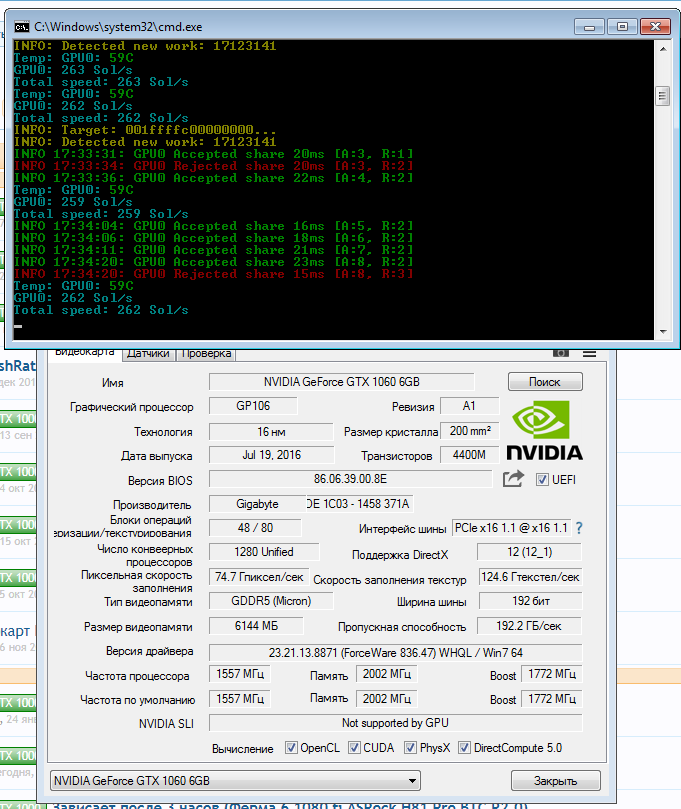Switch to the Проверка tab
This screenshot has width=681, height=809.
(206, 353)
